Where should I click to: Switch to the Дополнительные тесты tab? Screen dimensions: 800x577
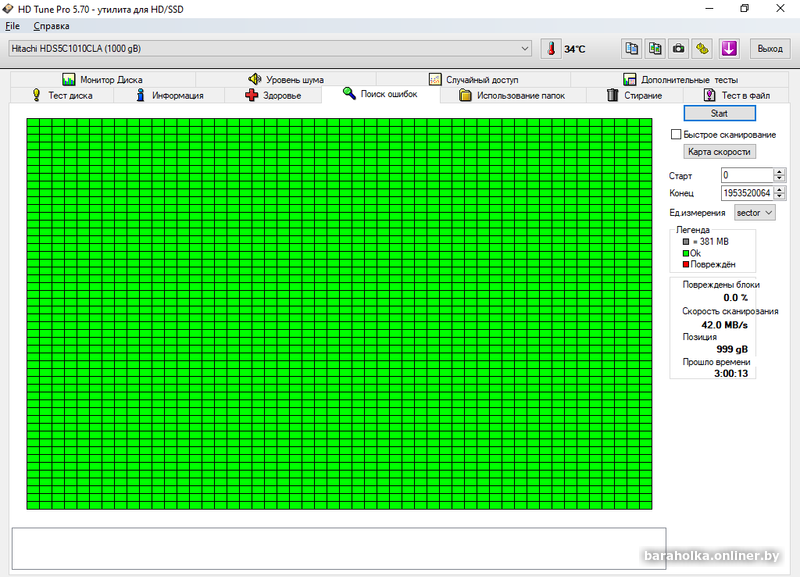point(680,79)
